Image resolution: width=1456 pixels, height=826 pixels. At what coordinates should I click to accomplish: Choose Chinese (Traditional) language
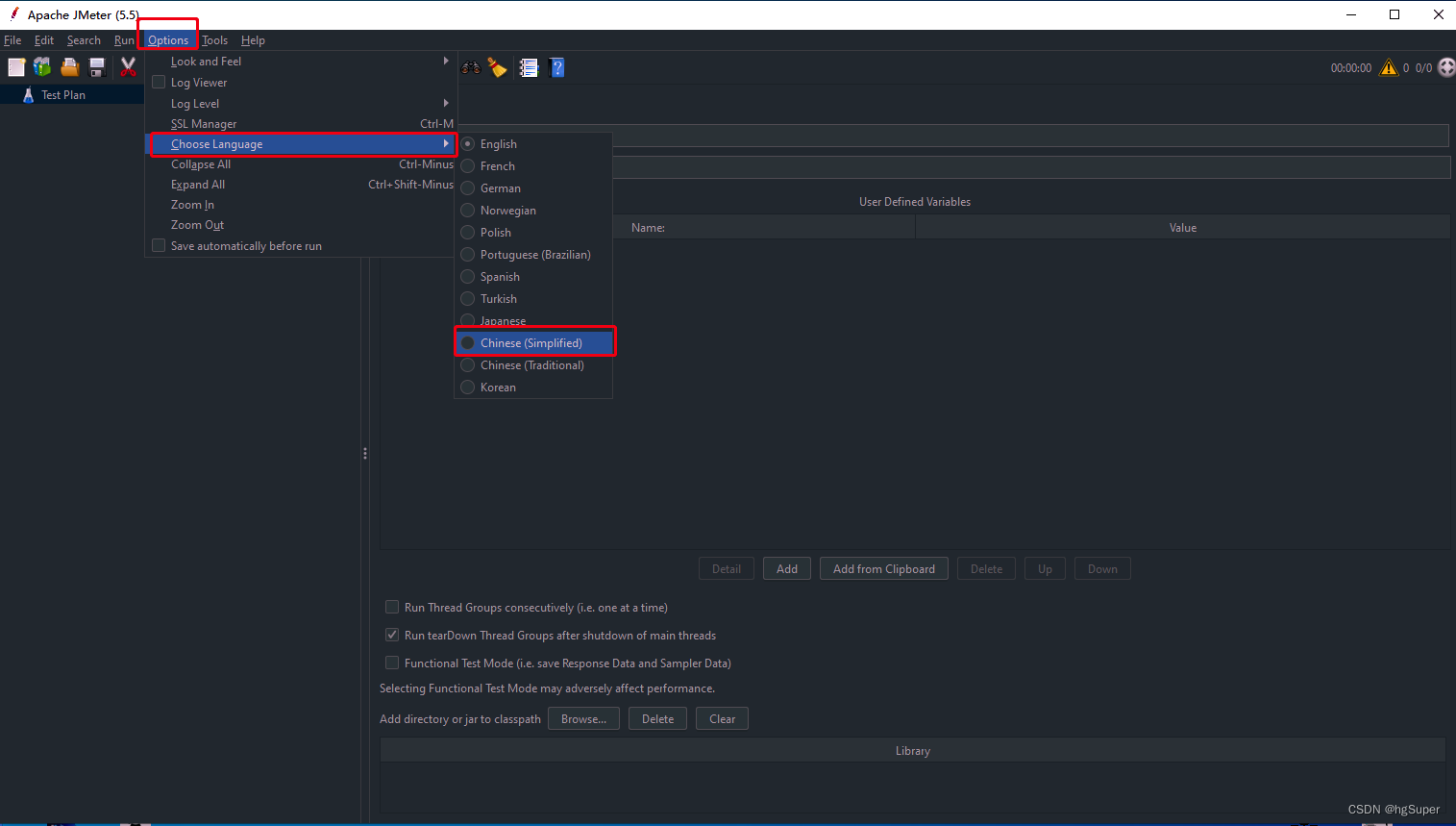click(x=533, y=365)
